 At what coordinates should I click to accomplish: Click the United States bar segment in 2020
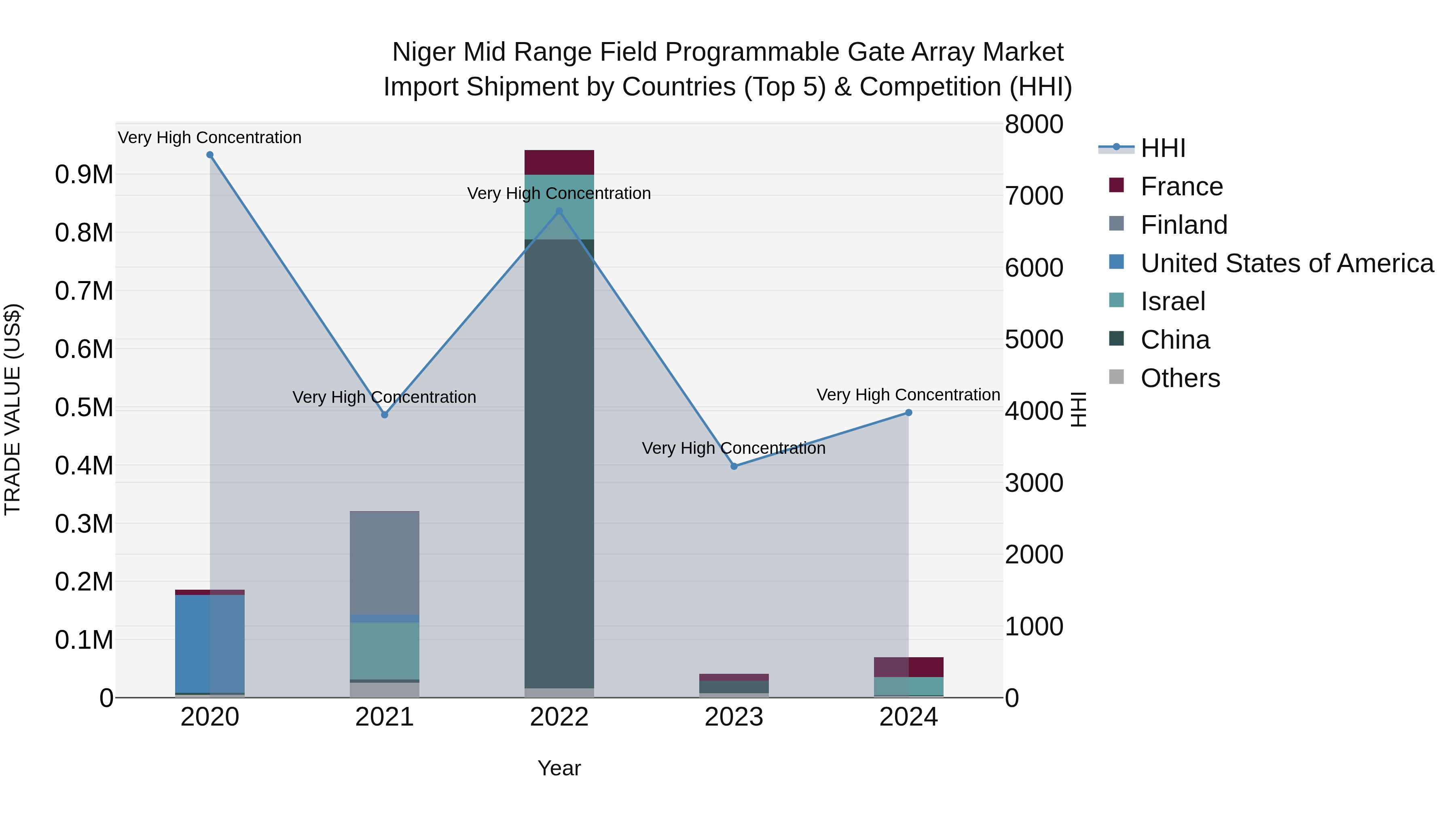[210, 644]
